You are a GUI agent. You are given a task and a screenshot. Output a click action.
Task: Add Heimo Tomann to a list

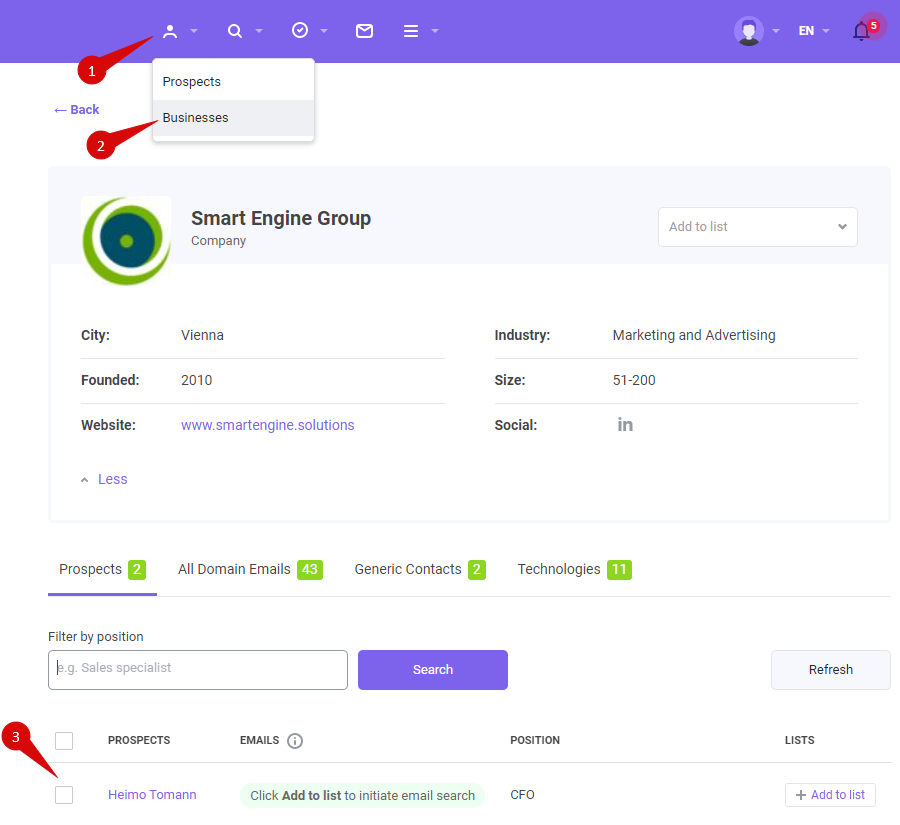pos(830,795)
